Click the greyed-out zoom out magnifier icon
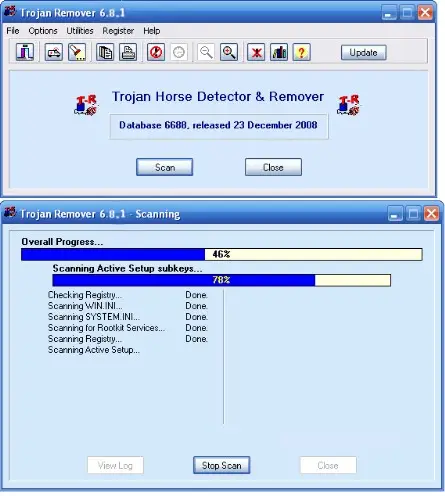The width and height of the screenshot is (445, 496). coord(206,52)
